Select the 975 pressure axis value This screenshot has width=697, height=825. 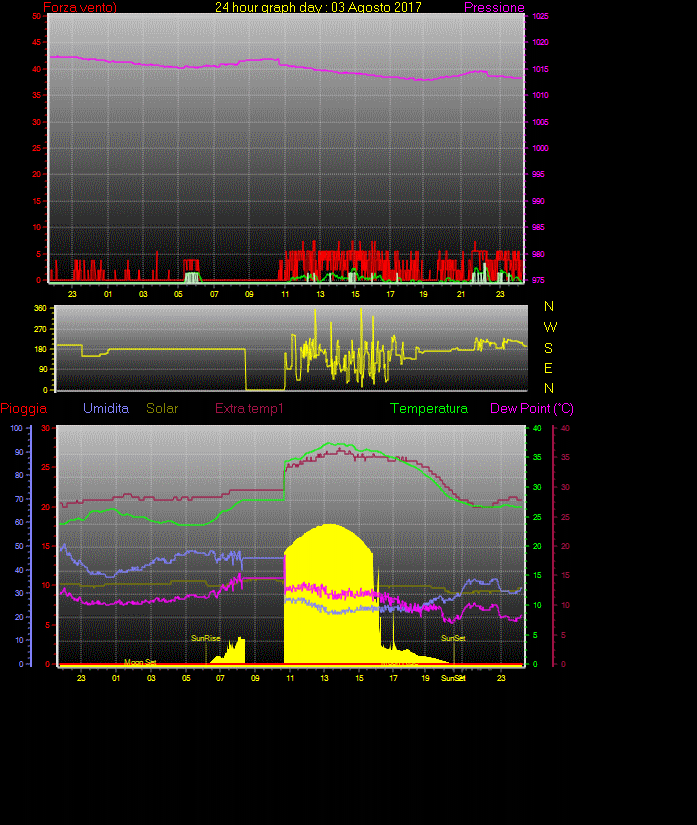538,280
